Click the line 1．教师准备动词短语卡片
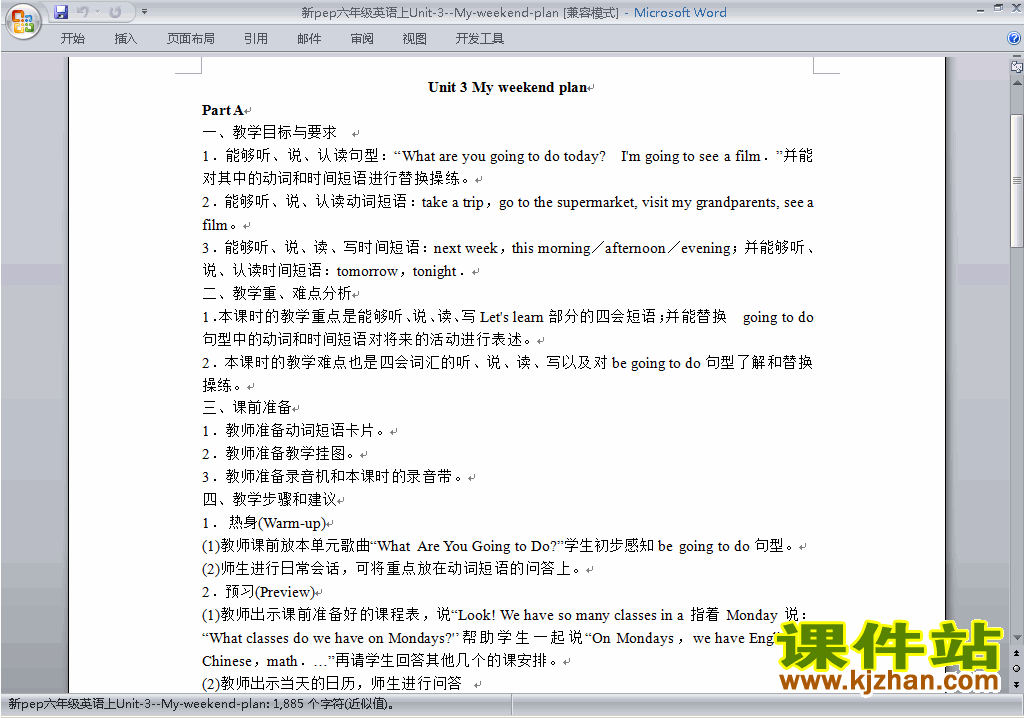 tap(293, 431)
